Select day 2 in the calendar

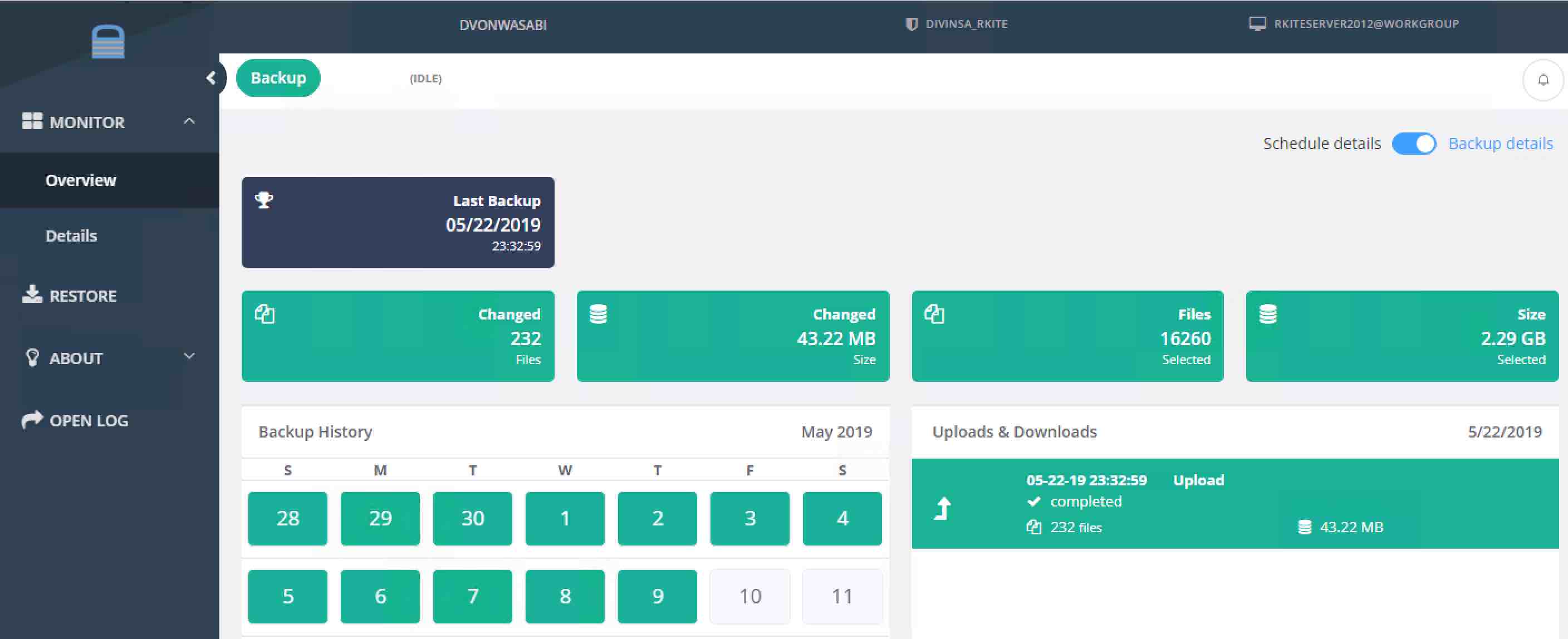[x=658, y=519]
